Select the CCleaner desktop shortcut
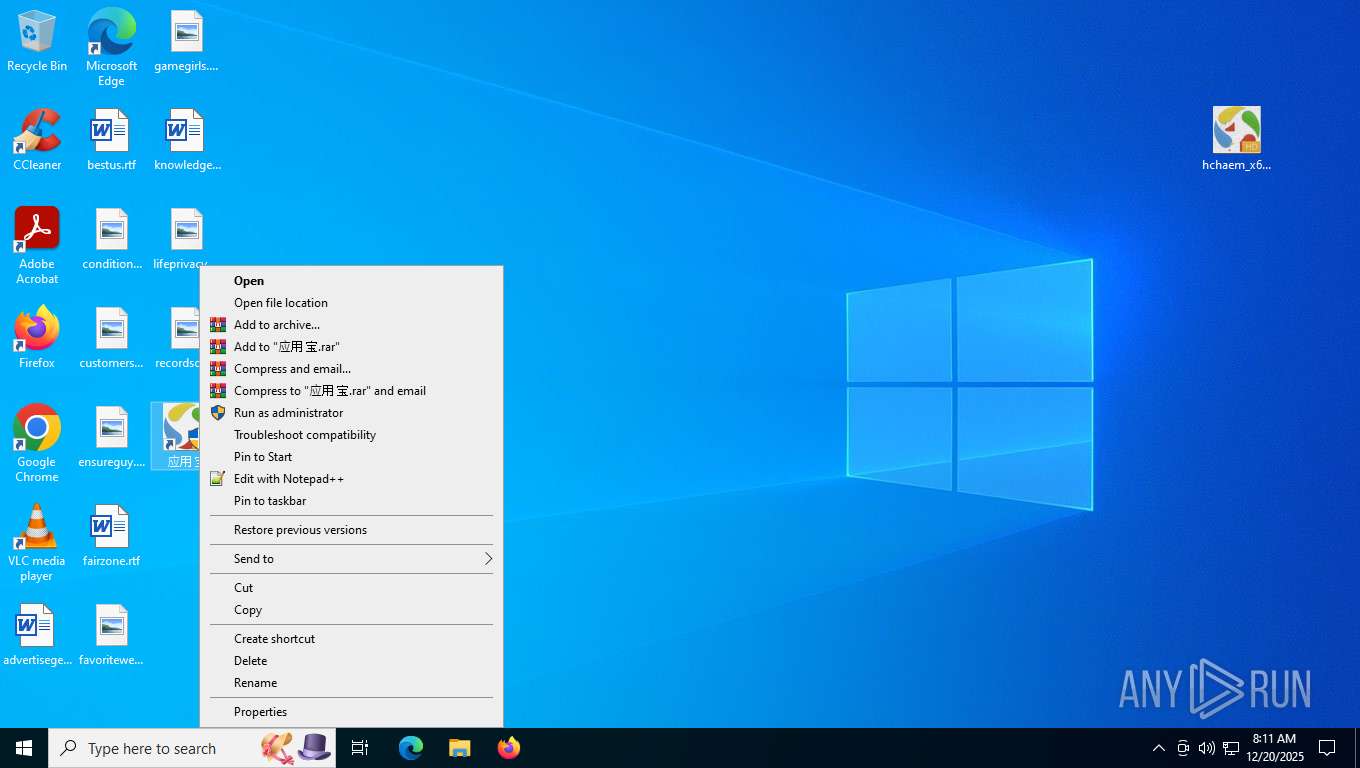The width and height of the screenshot is (1360, 768). point(37,140)
